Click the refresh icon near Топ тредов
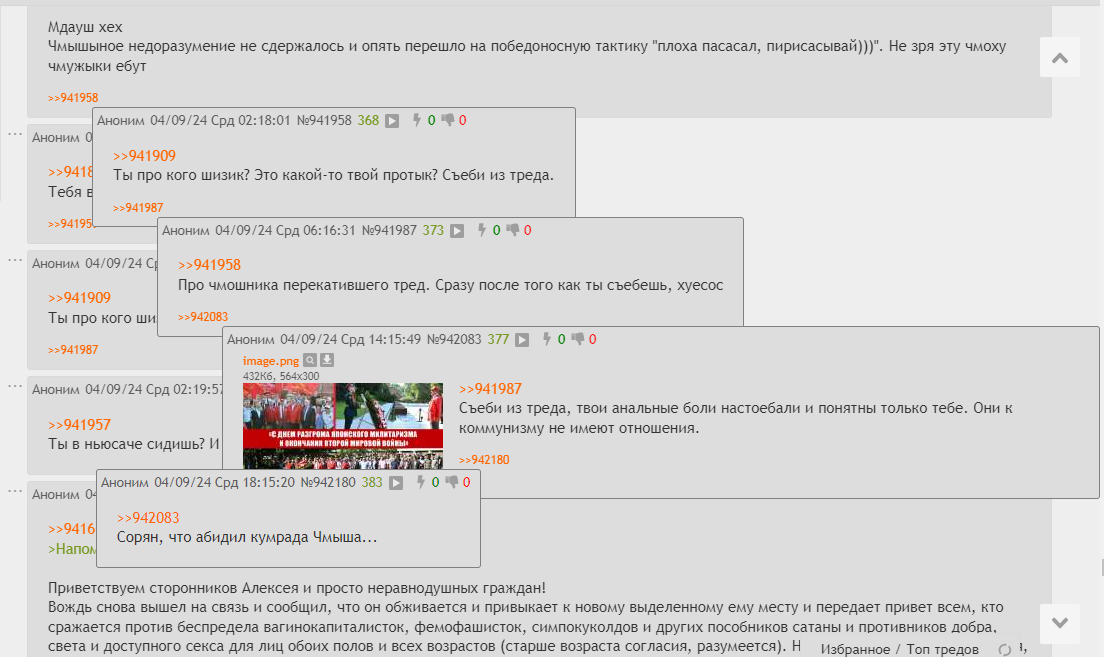The height and width of the screenshot is (657, 1104). (x=1005, y=650)
